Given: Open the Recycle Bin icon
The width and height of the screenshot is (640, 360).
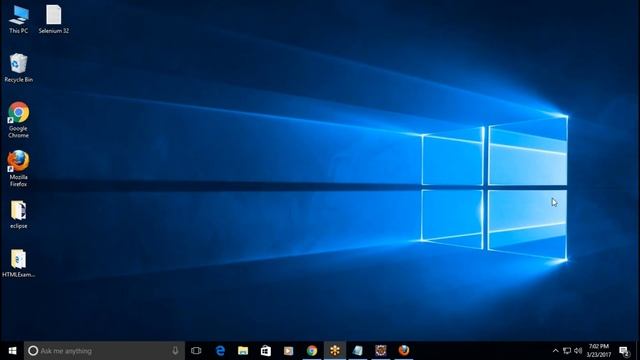Looking at the screenshot, I should 18,68.
